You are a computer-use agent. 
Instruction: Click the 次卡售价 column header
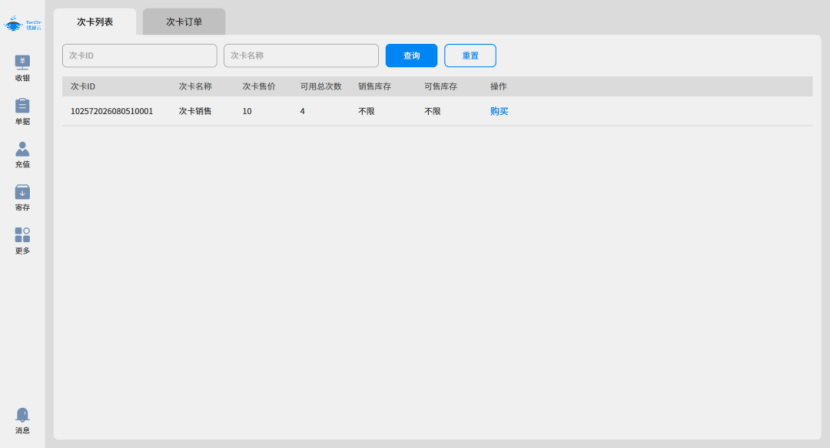click(259, 86)
